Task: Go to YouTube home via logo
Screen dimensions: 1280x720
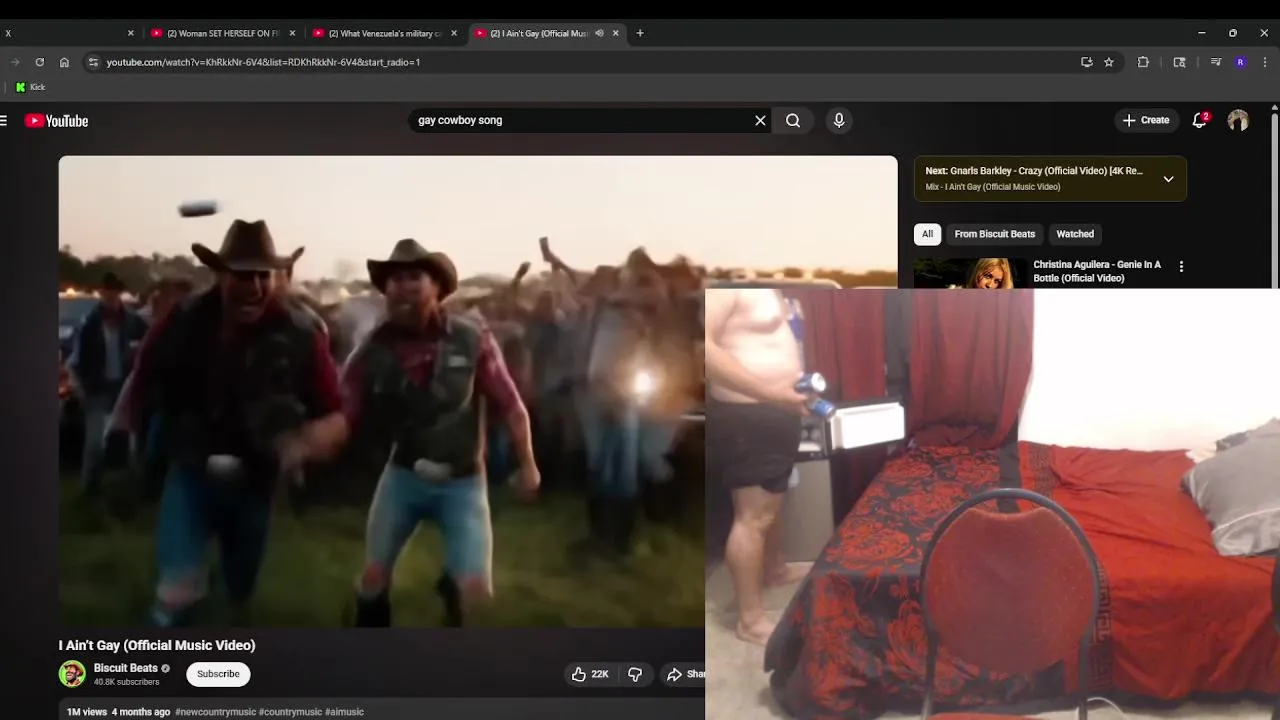Action: click(x=57, y=121)
